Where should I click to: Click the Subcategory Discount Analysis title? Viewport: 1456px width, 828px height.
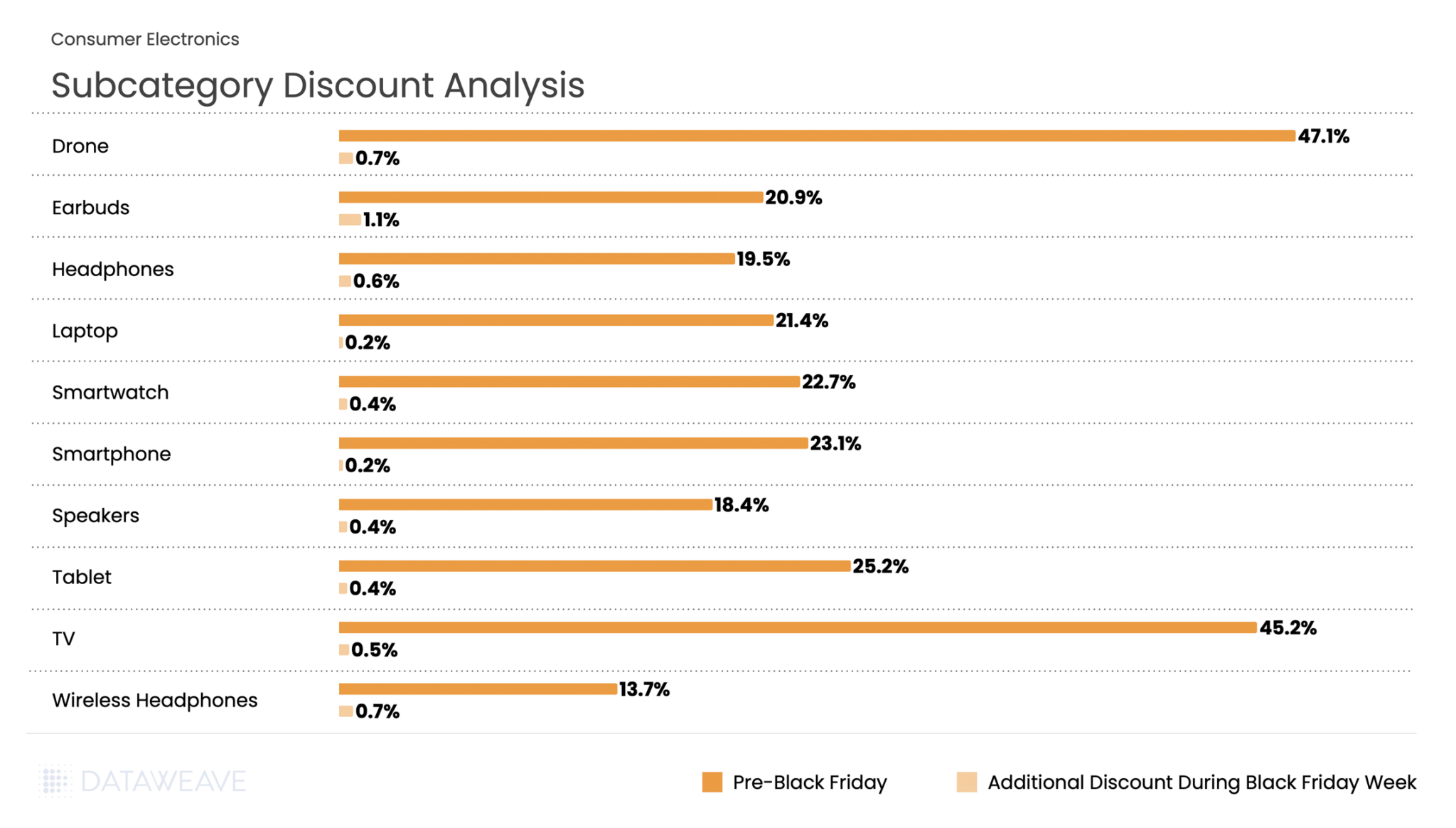click(x=318, y=85)
